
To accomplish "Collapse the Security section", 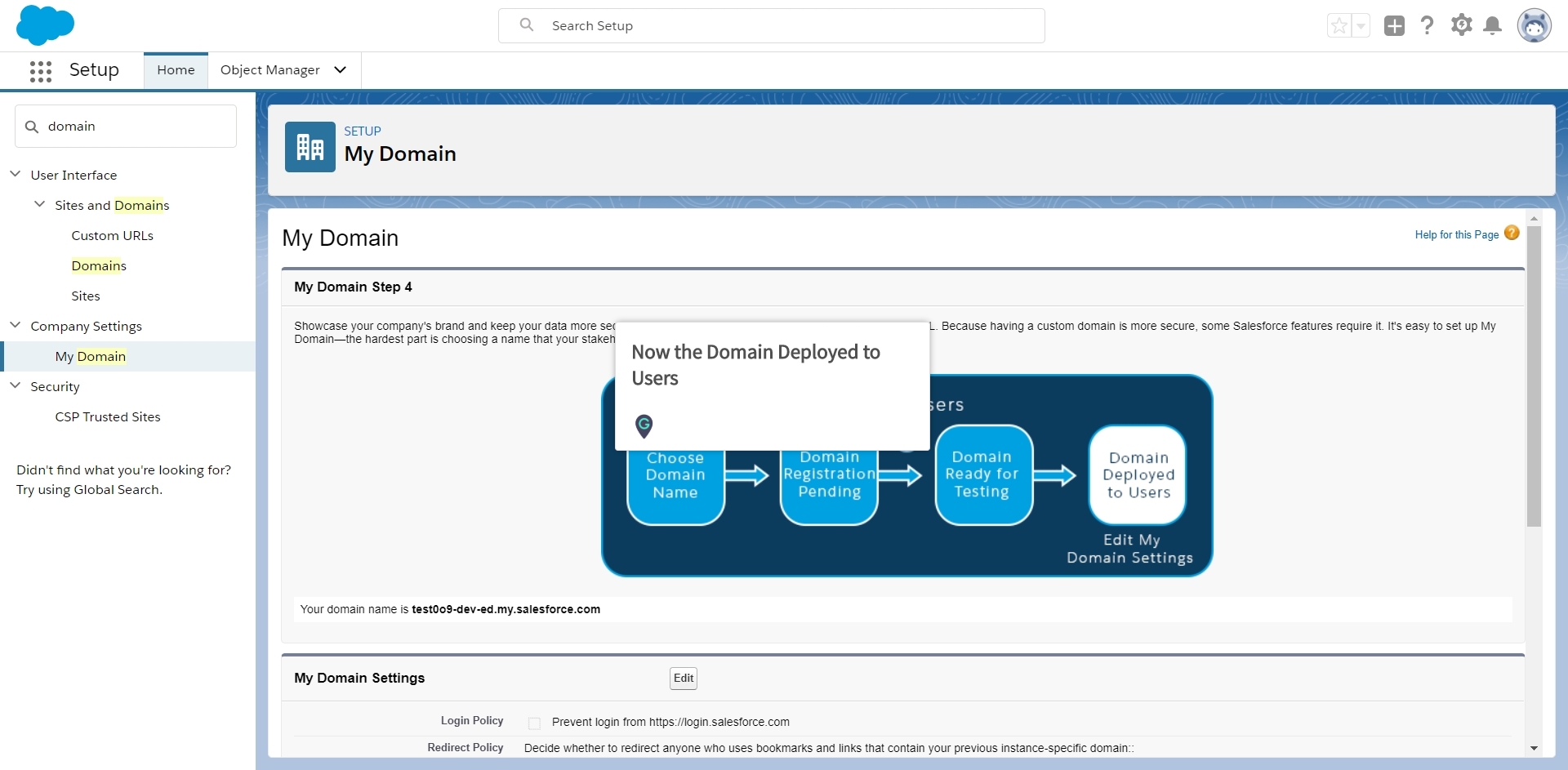I will pyautogui.click(x=16, y=385).
